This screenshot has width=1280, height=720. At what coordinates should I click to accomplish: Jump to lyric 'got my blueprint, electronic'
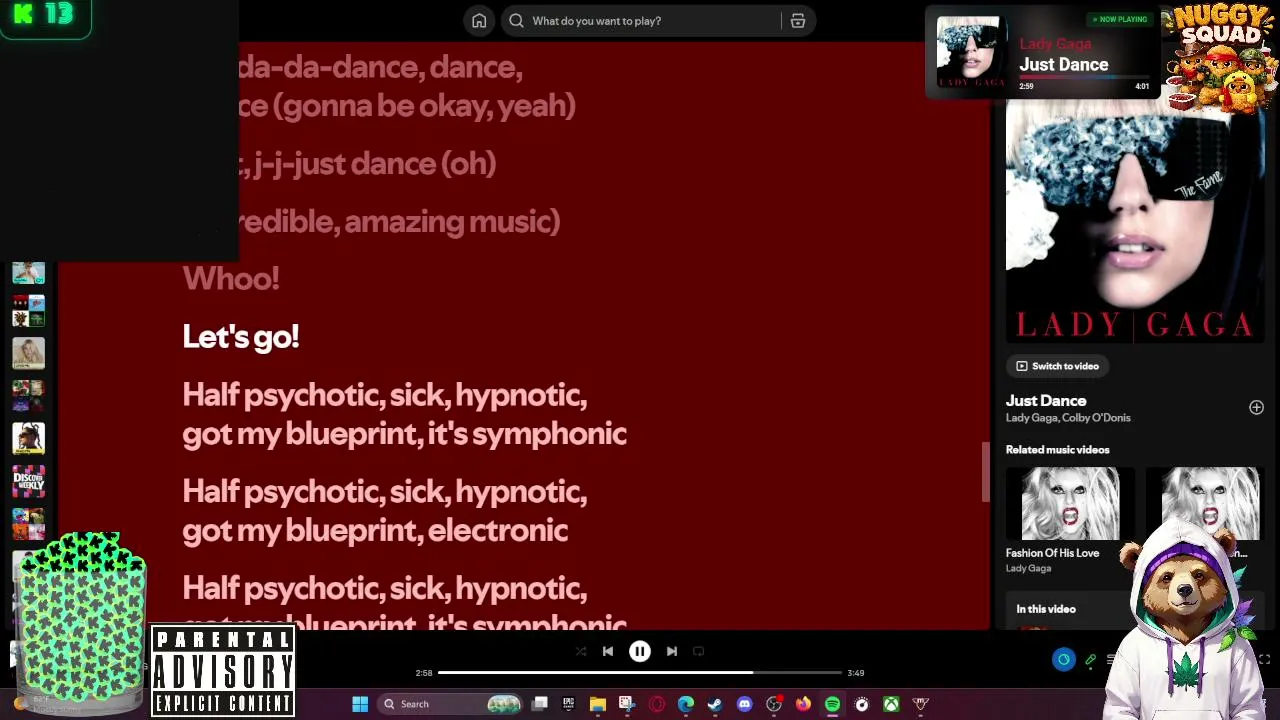[x=375, y=530]
